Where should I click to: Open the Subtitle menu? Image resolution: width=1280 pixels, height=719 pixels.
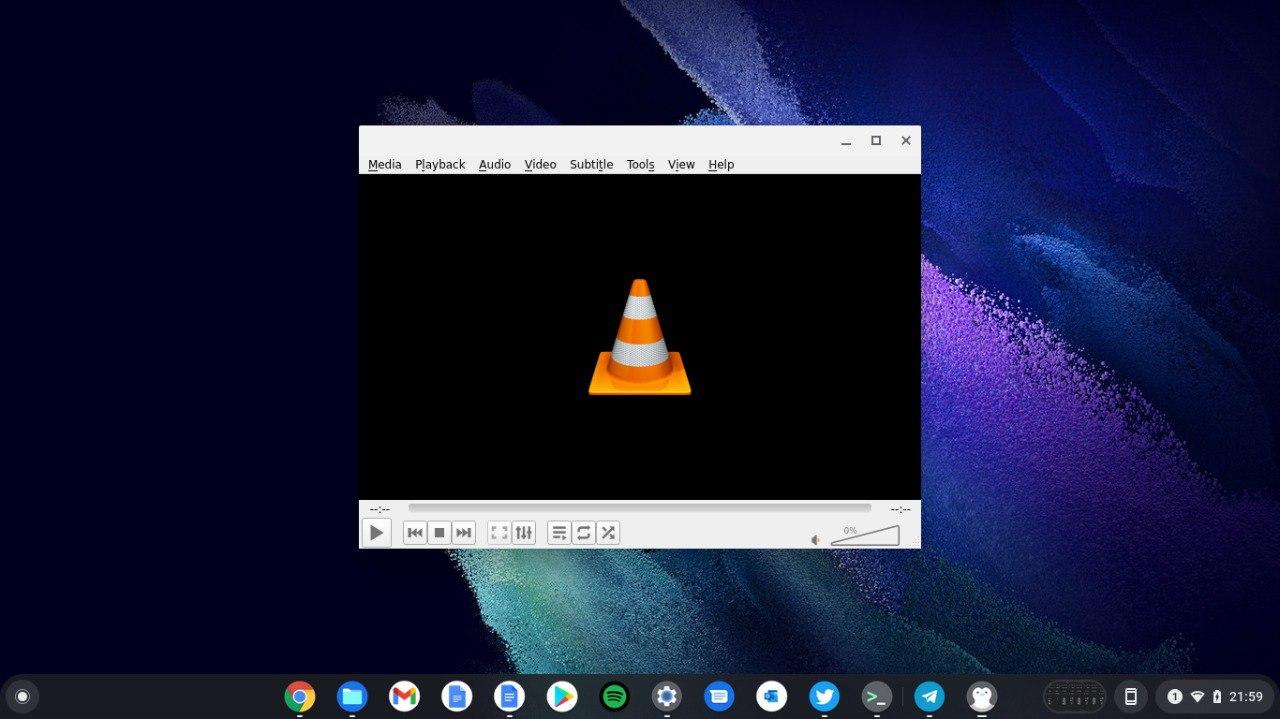tap(591, 165)
